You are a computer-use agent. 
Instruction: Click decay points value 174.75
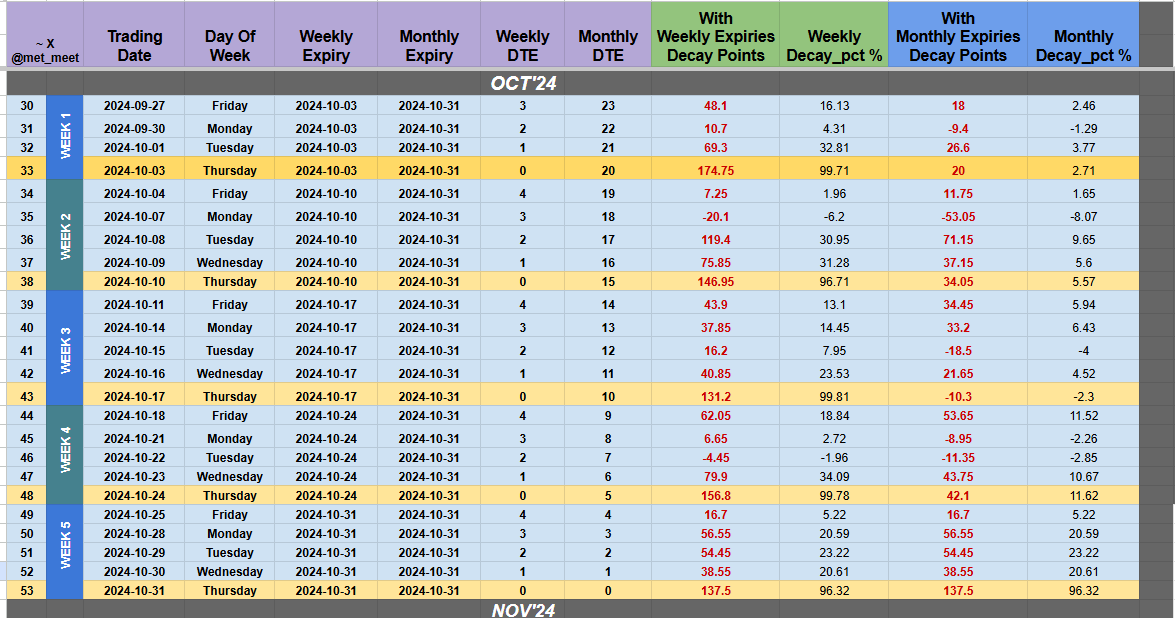pyautogui.click(x=716, y=171)
